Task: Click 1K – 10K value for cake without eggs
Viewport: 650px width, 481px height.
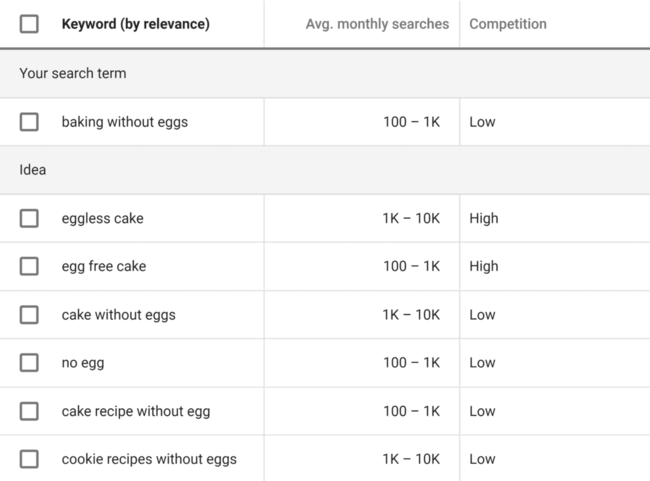Action: coord(411,315)
